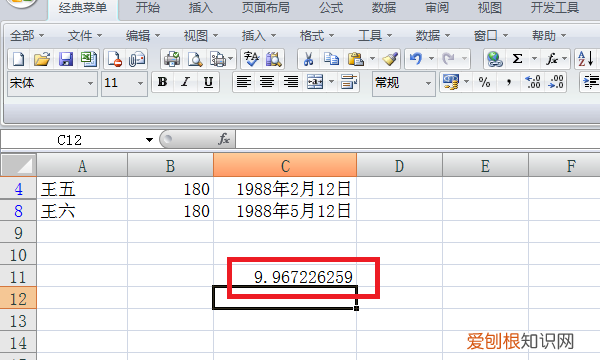The width and height of the screenshot is (600, 360).
Task: Activate the Format Painter brush
Action: [x=390, y=59]
